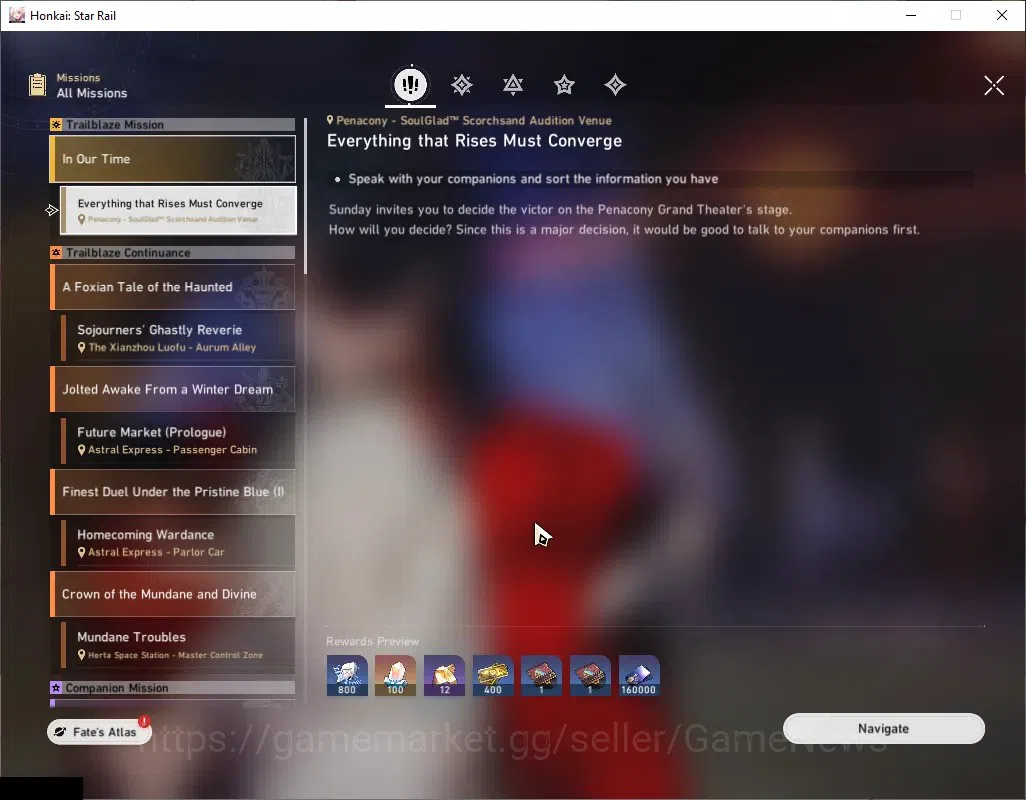This screenshot has height=800, width=1026.
Task: Select Mundane Troubles mission
Action: (x=178, y=645)
